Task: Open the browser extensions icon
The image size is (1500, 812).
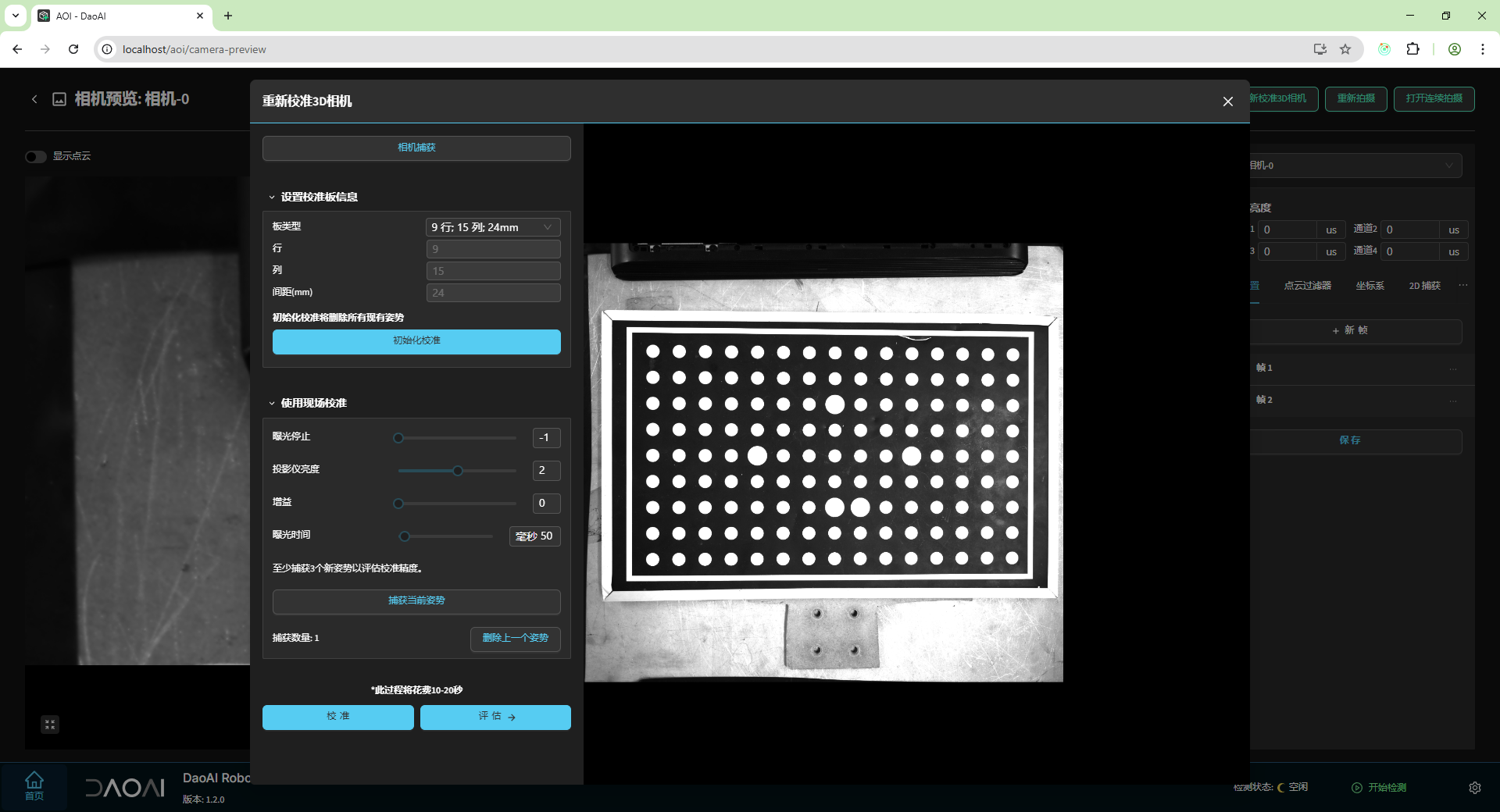Action: tap(1412, 49)
